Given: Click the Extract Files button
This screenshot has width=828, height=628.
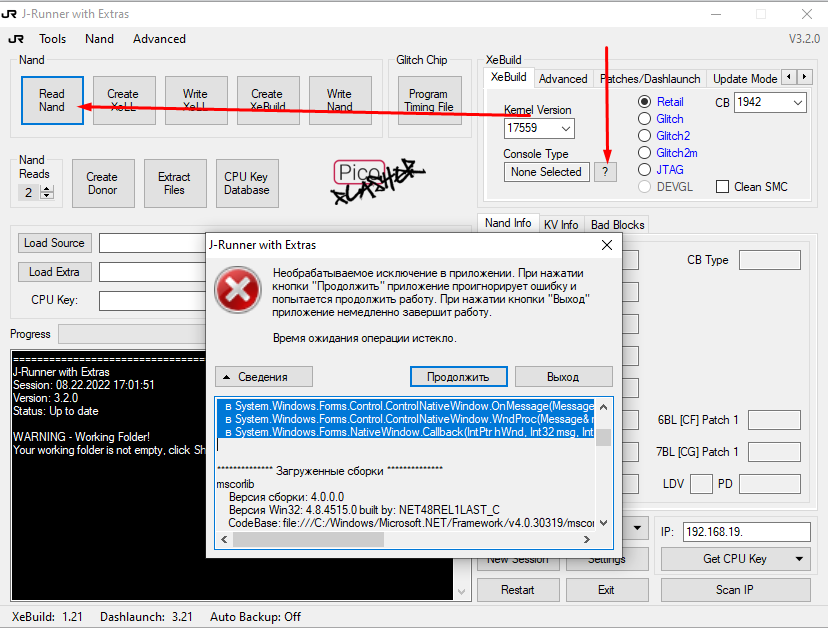Looking at the screenshot, I should click(175, 183).
